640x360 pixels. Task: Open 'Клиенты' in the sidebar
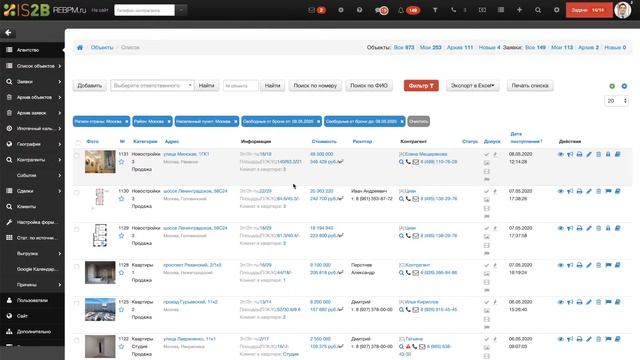(32, 207)
